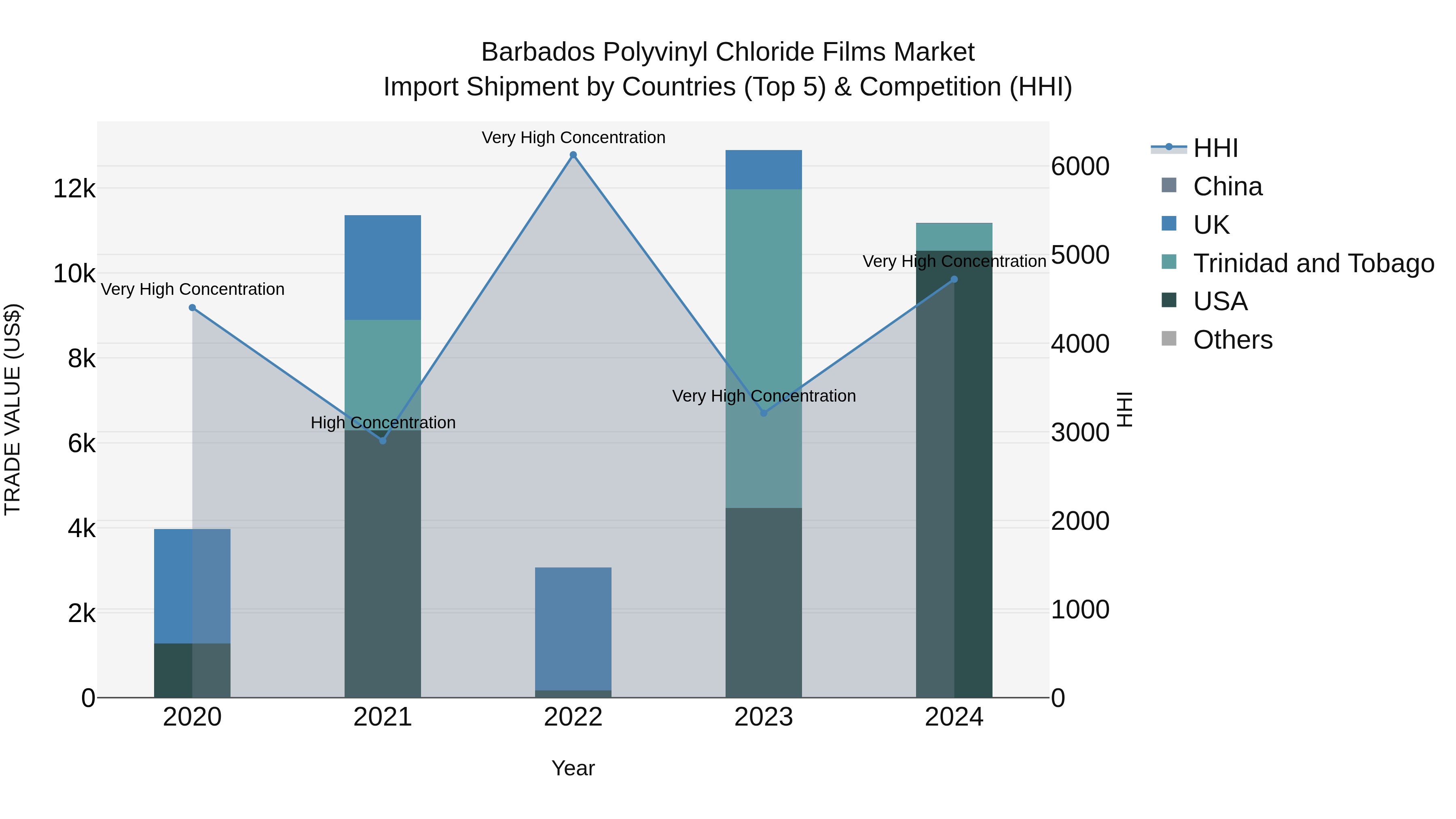Click the 2021 UK bar segment
1456x819 pixels.
[x=383, y=268]
